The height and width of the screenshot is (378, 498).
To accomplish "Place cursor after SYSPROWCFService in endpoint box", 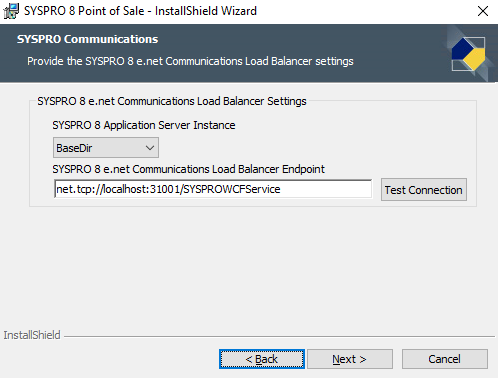I will click(x=281, y=189).
